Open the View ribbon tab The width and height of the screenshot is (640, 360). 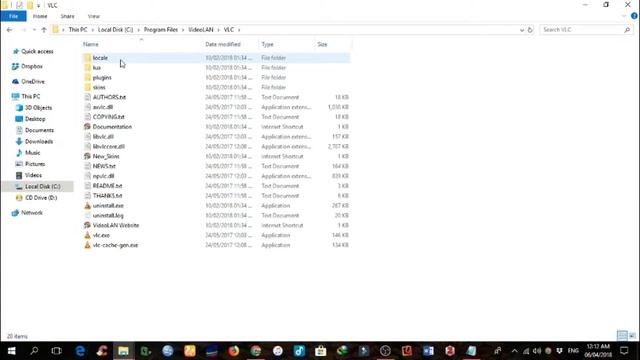[93, 16]
